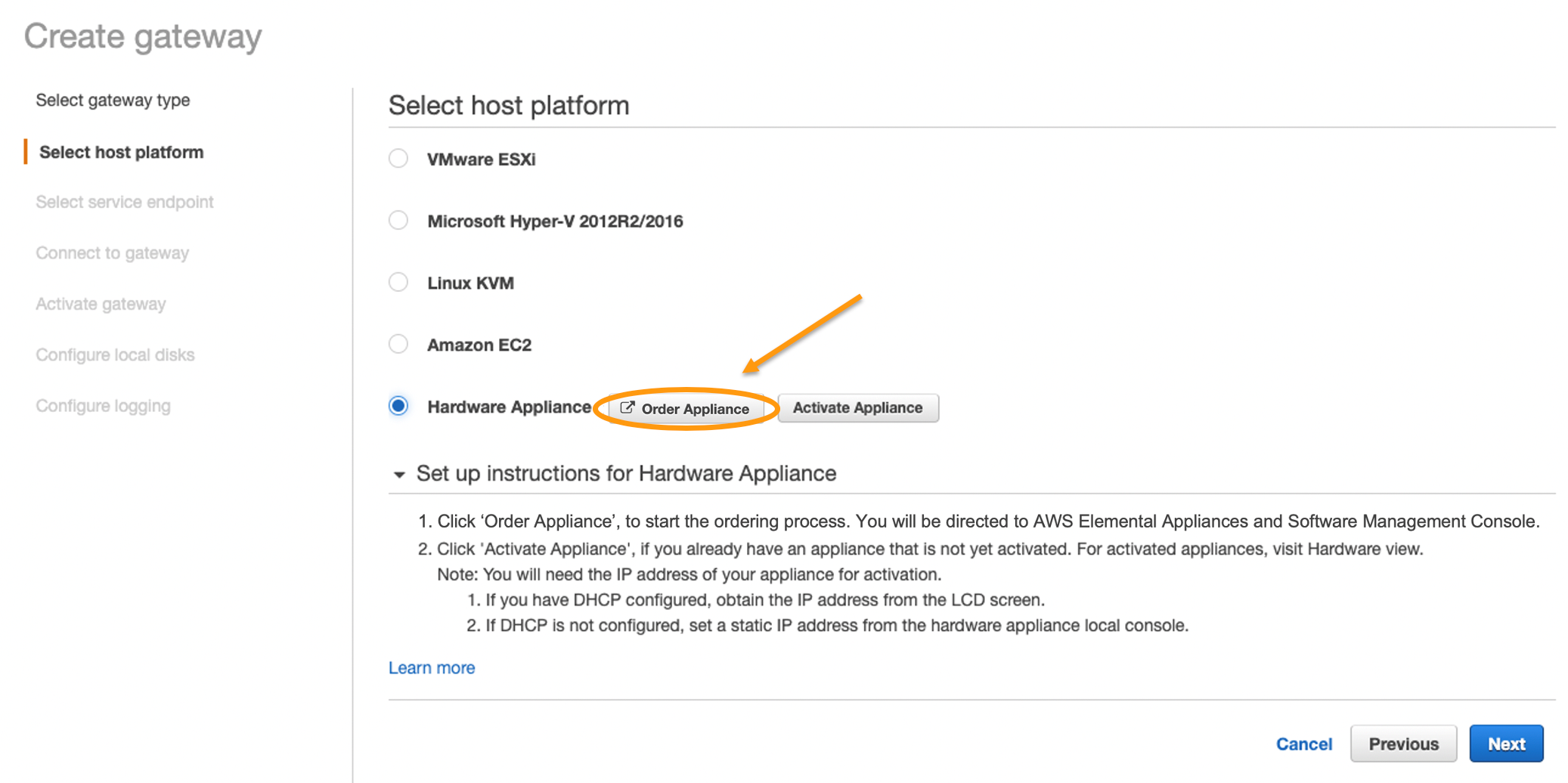
Task: Click the Activate Appliance button
Action: click(x=858, y=407)
